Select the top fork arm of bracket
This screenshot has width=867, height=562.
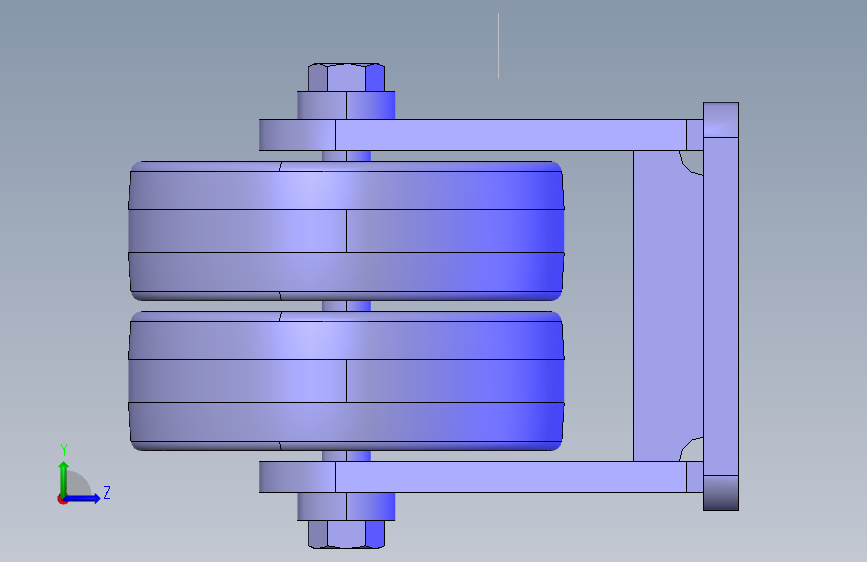click(x=481, y=134)
